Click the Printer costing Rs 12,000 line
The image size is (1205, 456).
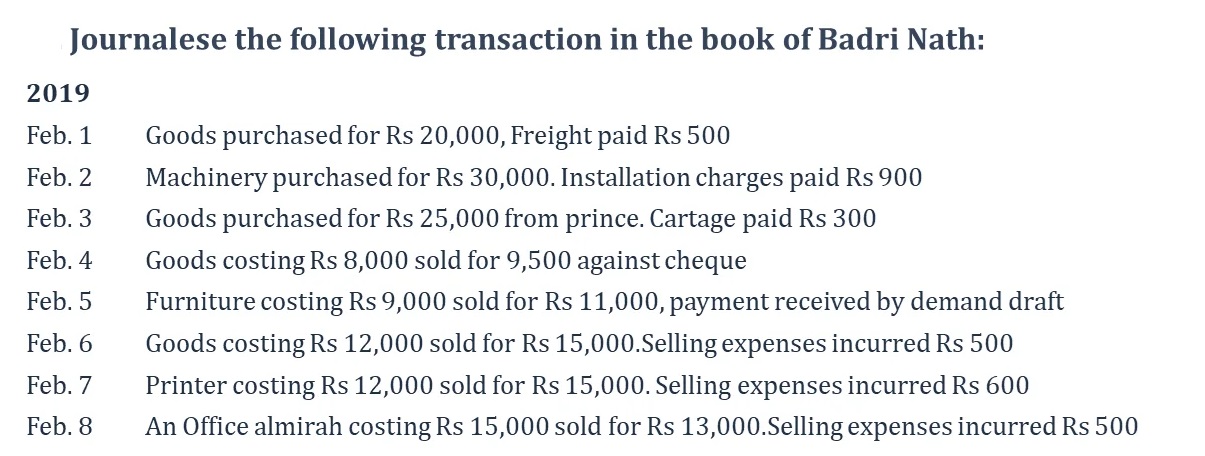click(586, 385)
